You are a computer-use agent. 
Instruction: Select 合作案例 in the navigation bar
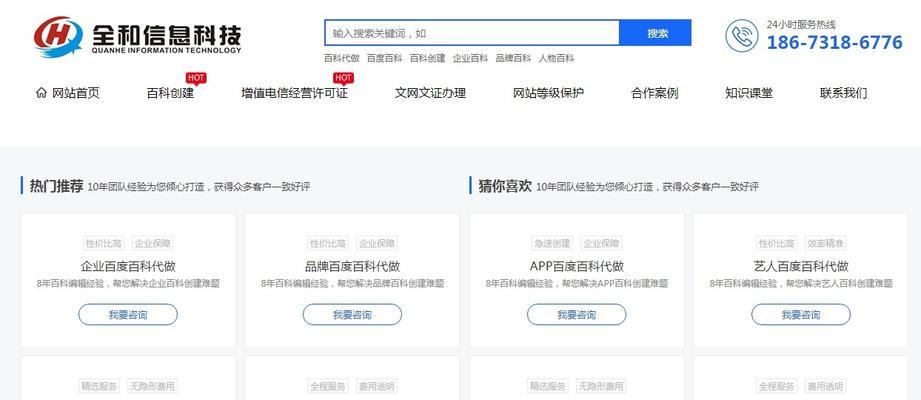pyautogui.click(x=655, y=93)
